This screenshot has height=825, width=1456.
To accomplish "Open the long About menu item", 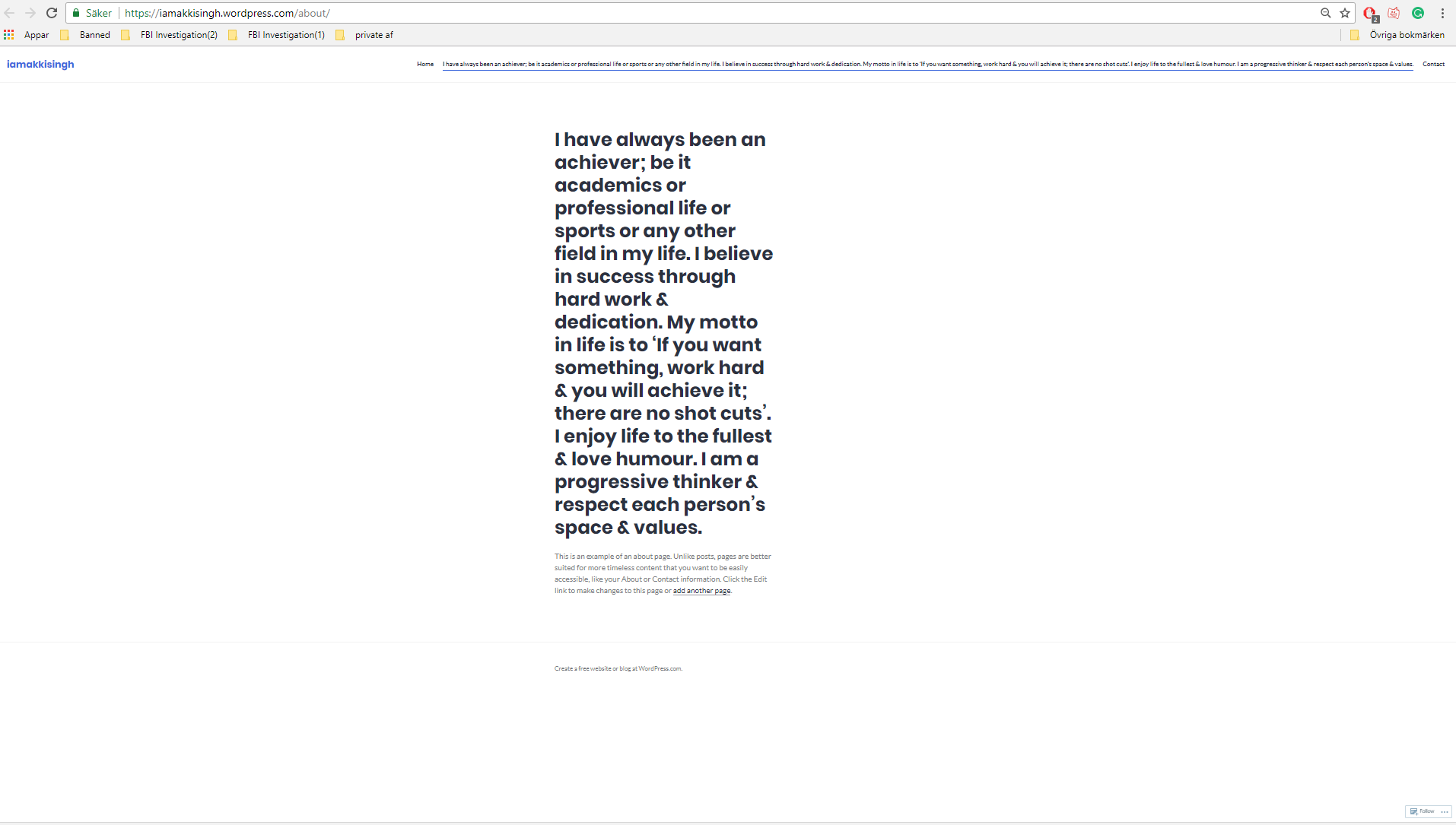I will 927,64.
